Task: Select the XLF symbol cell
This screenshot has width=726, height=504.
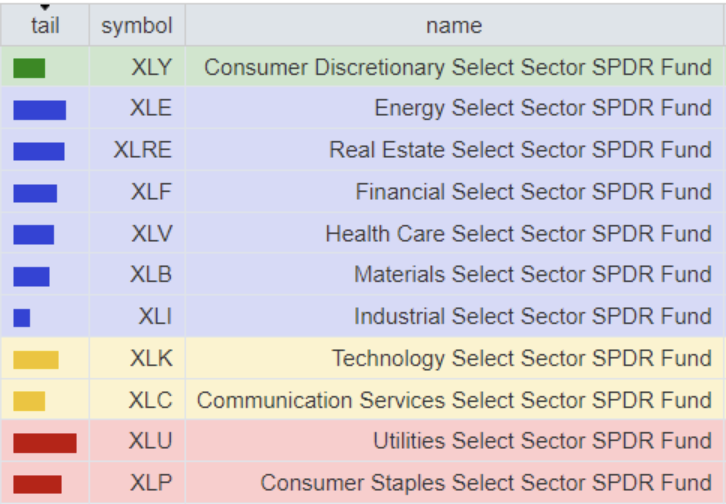Action: coord(151,192)
